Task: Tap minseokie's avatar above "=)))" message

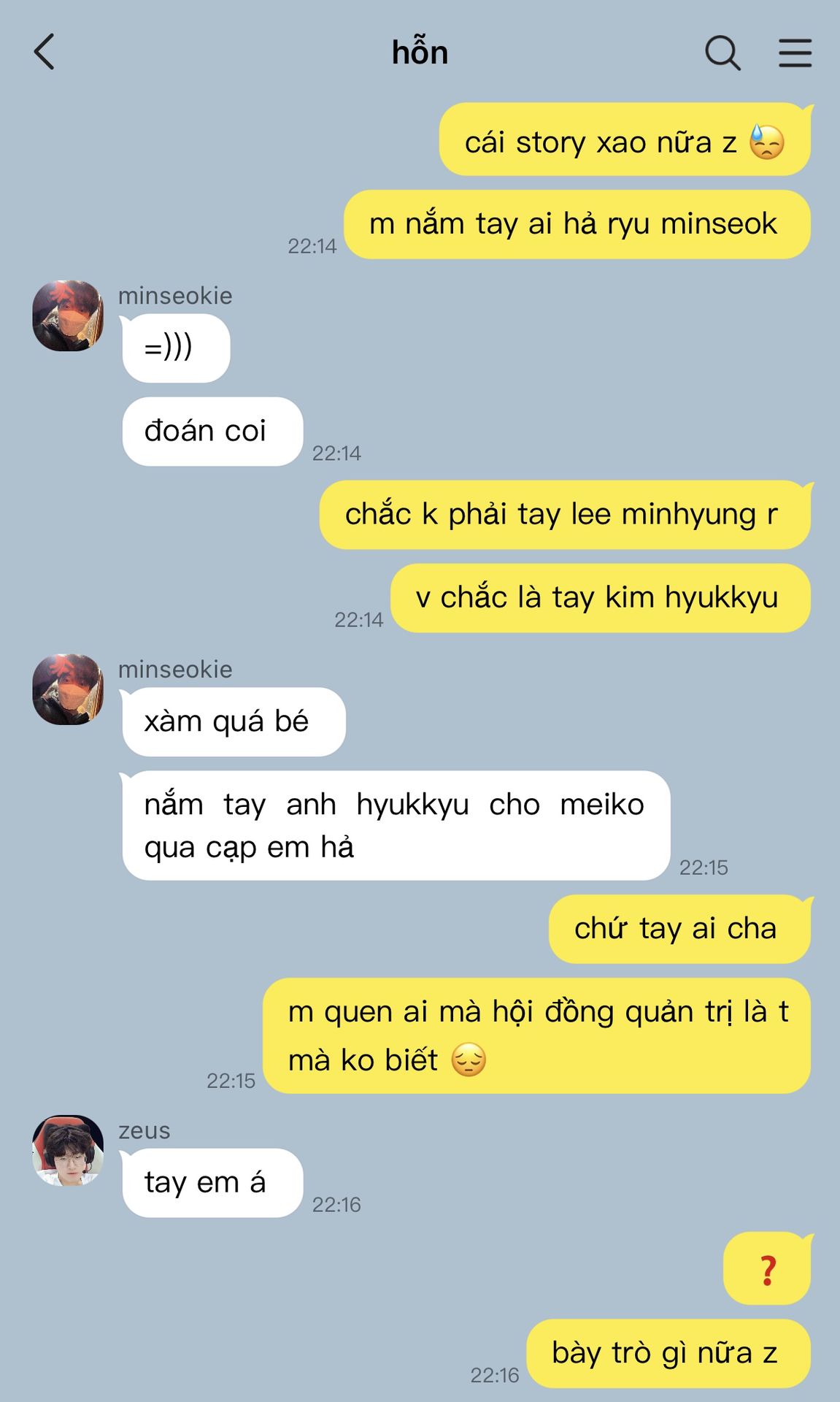Action: pyautogui.click(x=68, y=315)
